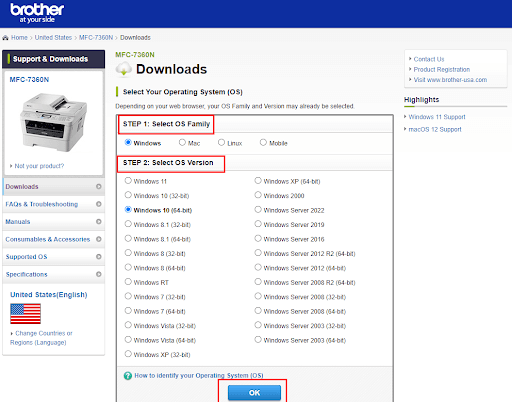This screenshot has height=402, width=512.
Task: Select Windows Server 2008 (32-bit) option
Action: (x=258, y=296)
